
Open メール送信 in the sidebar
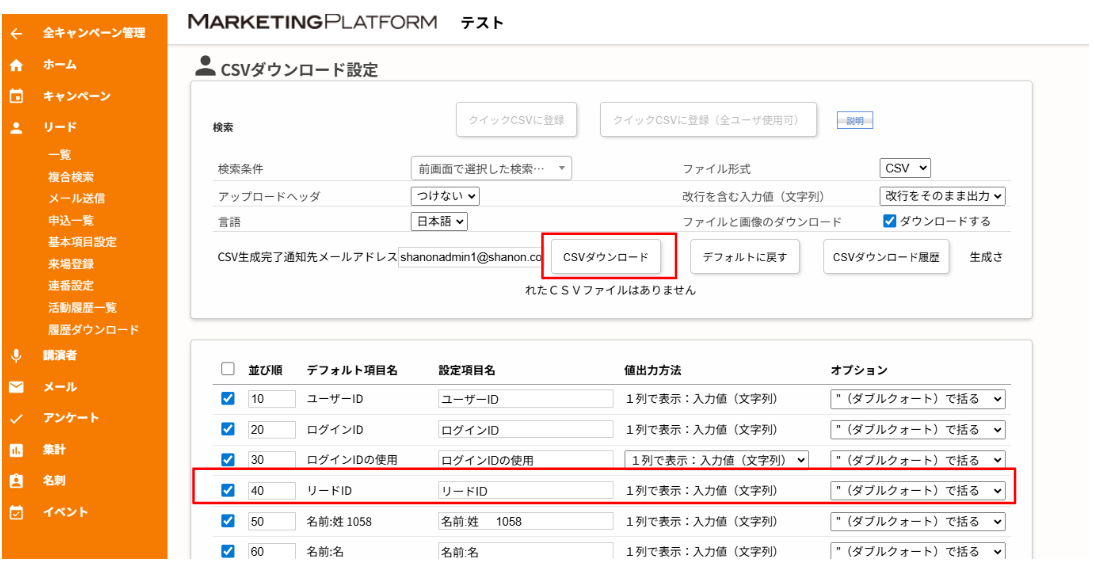point(76,198)
